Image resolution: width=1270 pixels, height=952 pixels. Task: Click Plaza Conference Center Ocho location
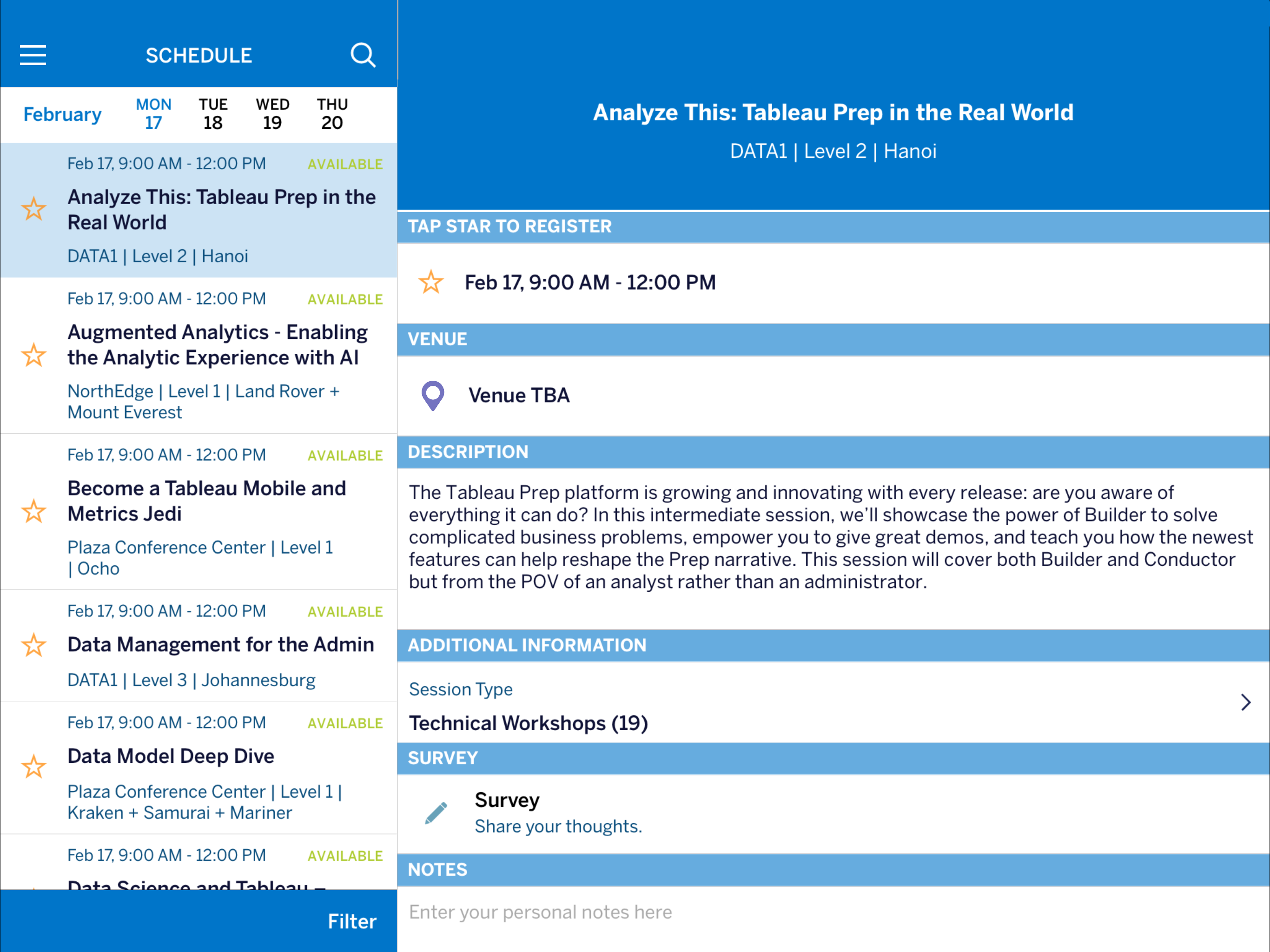tap(200, 557)
